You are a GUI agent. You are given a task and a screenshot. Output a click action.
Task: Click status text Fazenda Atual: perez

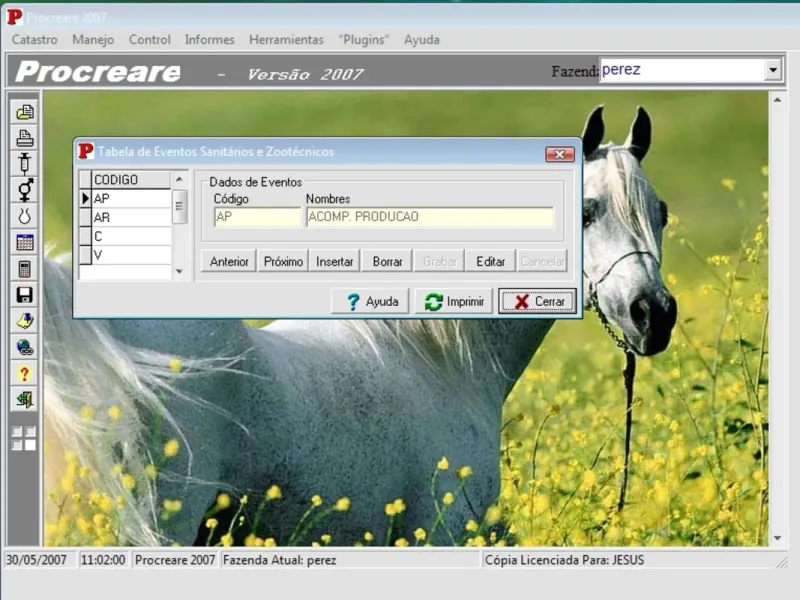point(279,560)
